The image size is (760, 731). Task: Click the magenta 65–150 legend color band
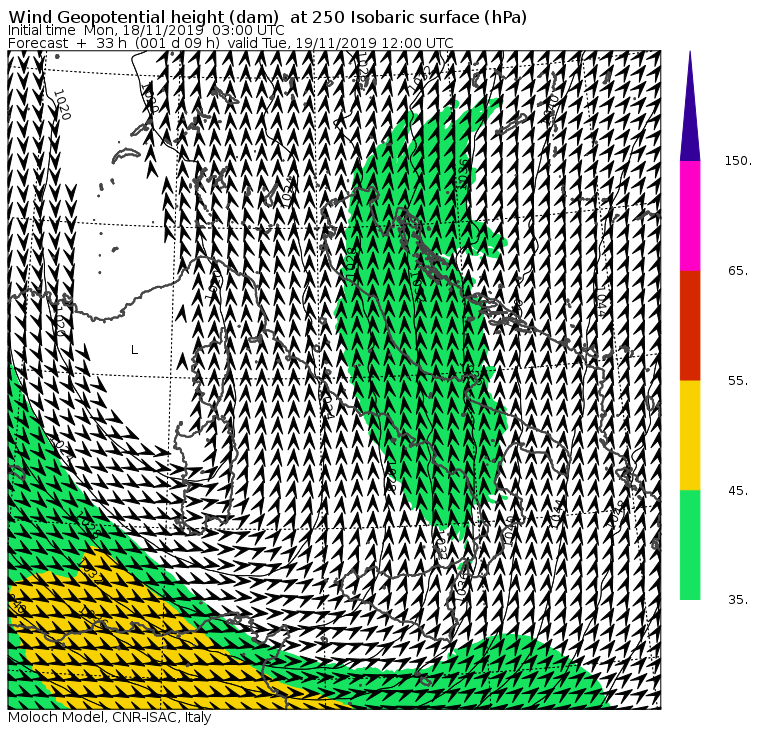pos(690,216)
